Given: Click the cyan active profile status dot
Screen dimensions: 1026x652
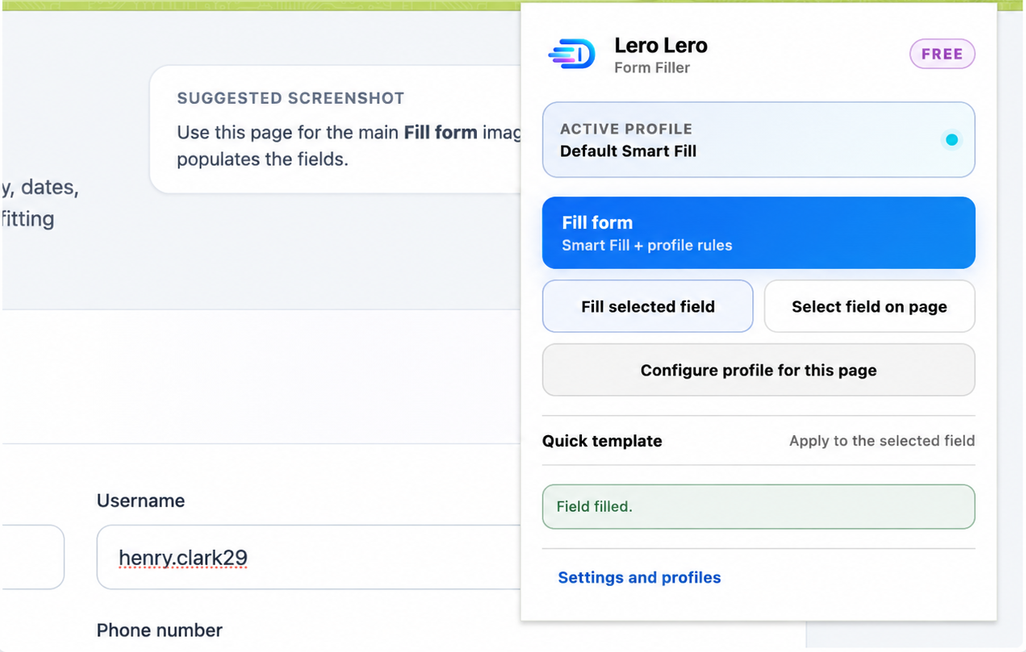Looking at the screenshot, I should pyautogui.click(x=951, y=139).
